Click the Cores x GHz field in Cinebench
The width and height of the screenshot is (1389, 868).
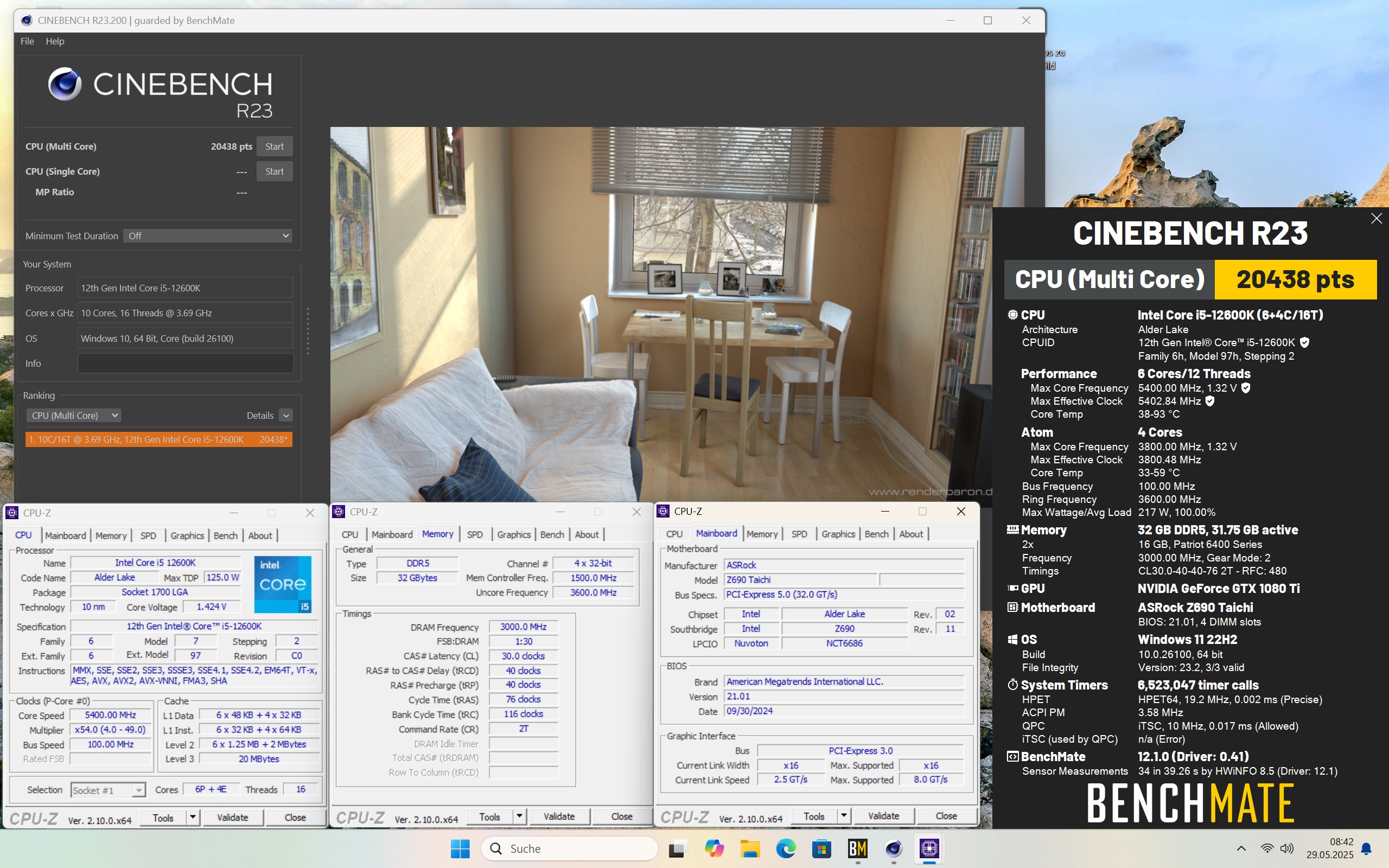[186, 314]
